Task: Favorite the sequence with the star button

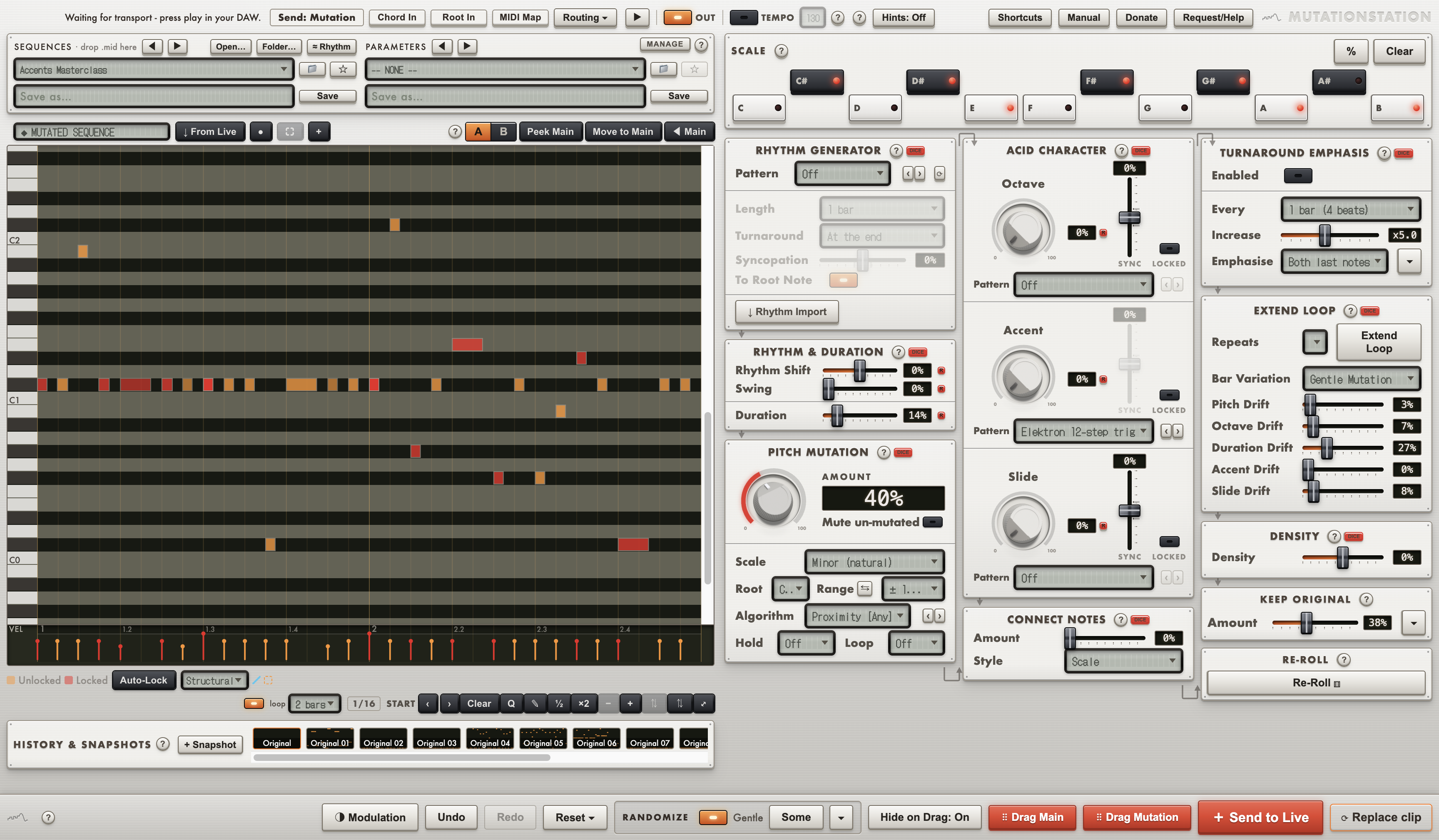Action: [x=343, y=69]
